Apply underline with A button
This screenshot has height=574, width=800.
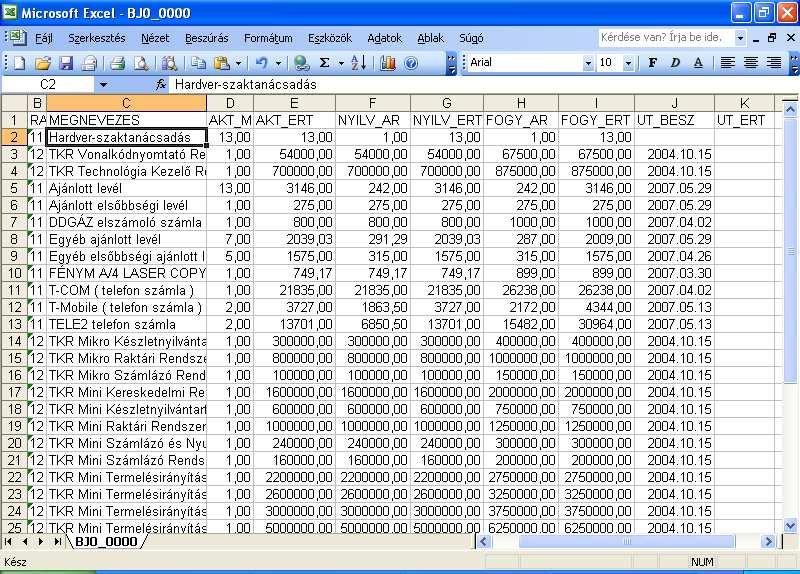click(698, 63)
